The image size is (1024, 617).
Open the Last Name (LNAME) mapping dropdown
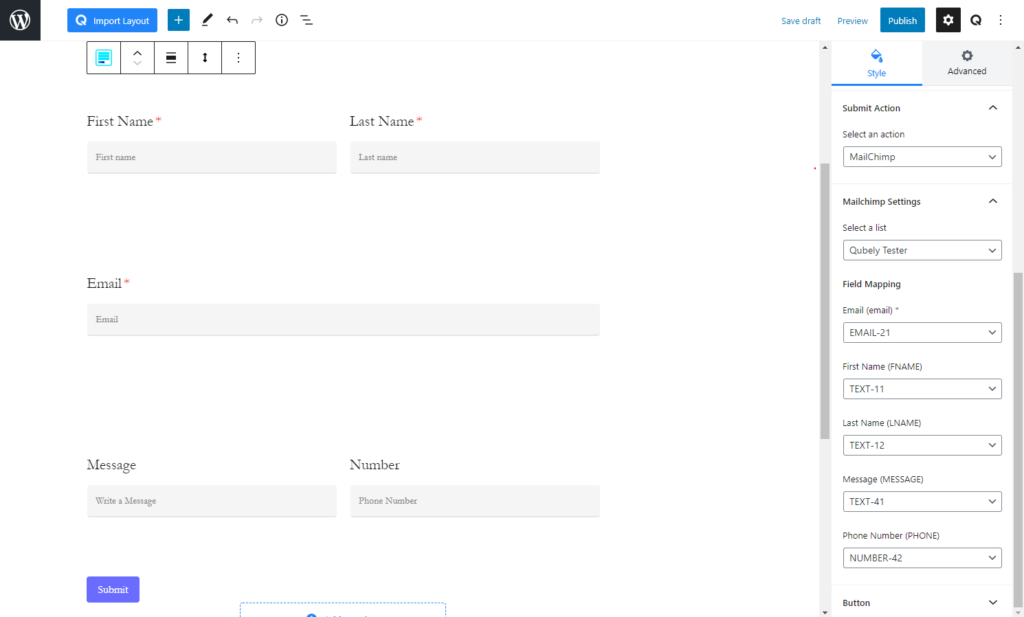point(921,445)
